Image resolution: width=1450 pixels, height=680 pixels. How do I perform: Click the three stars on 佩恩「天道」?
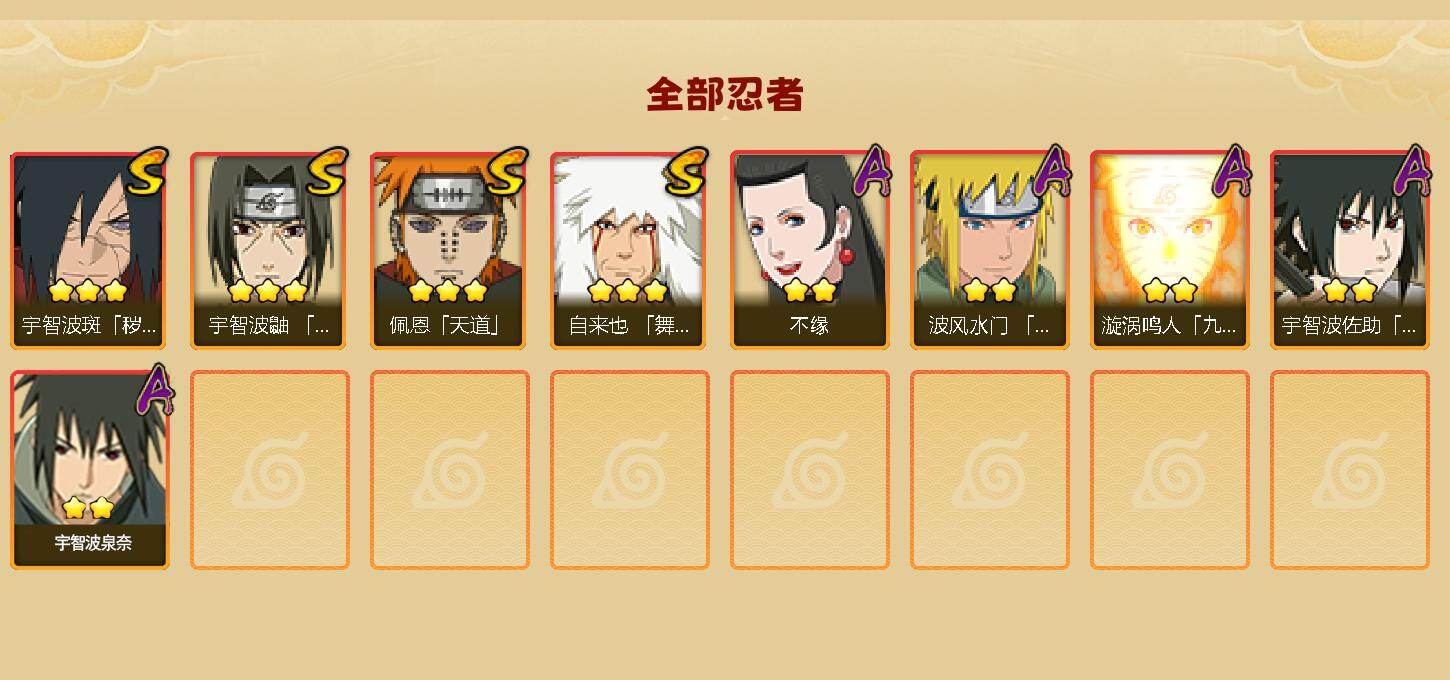coord(448,291)
